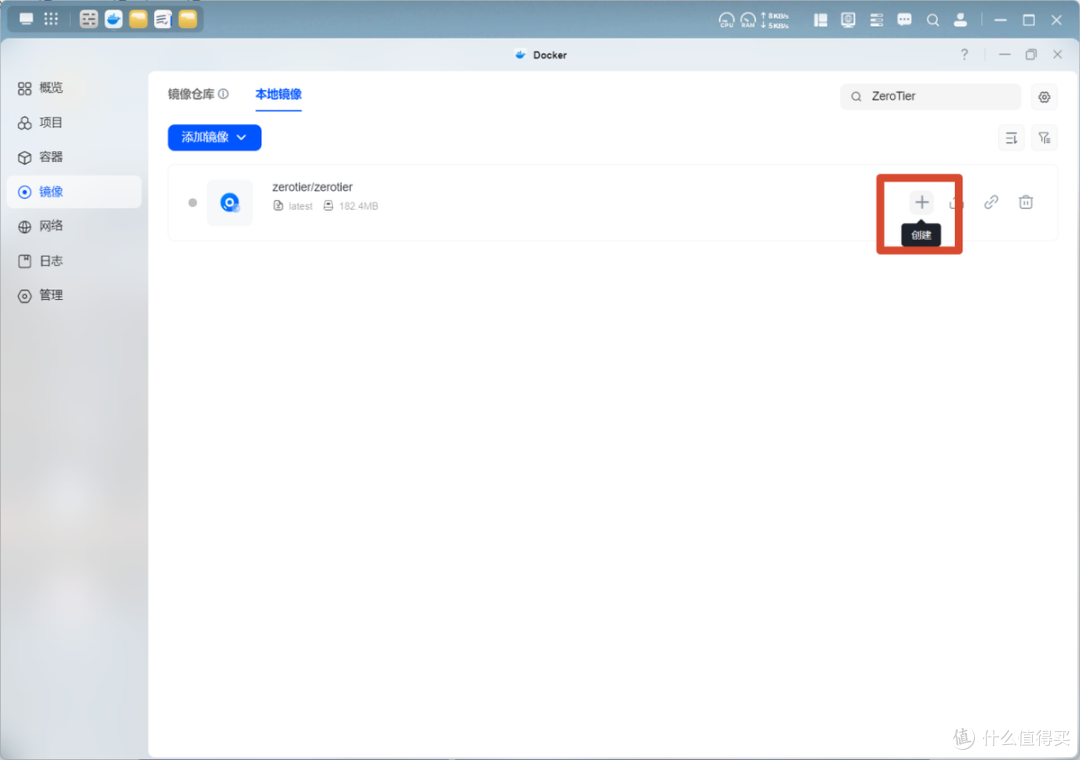Open the message bubble icon in top bar
Screen dimensions: 1080x760
click(904, 20)
